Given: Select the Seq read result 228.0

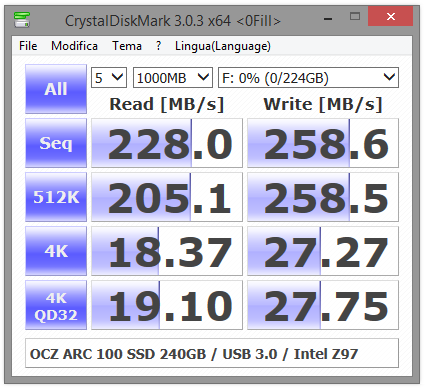Looking at the screenshot, I should pos(167,143).
